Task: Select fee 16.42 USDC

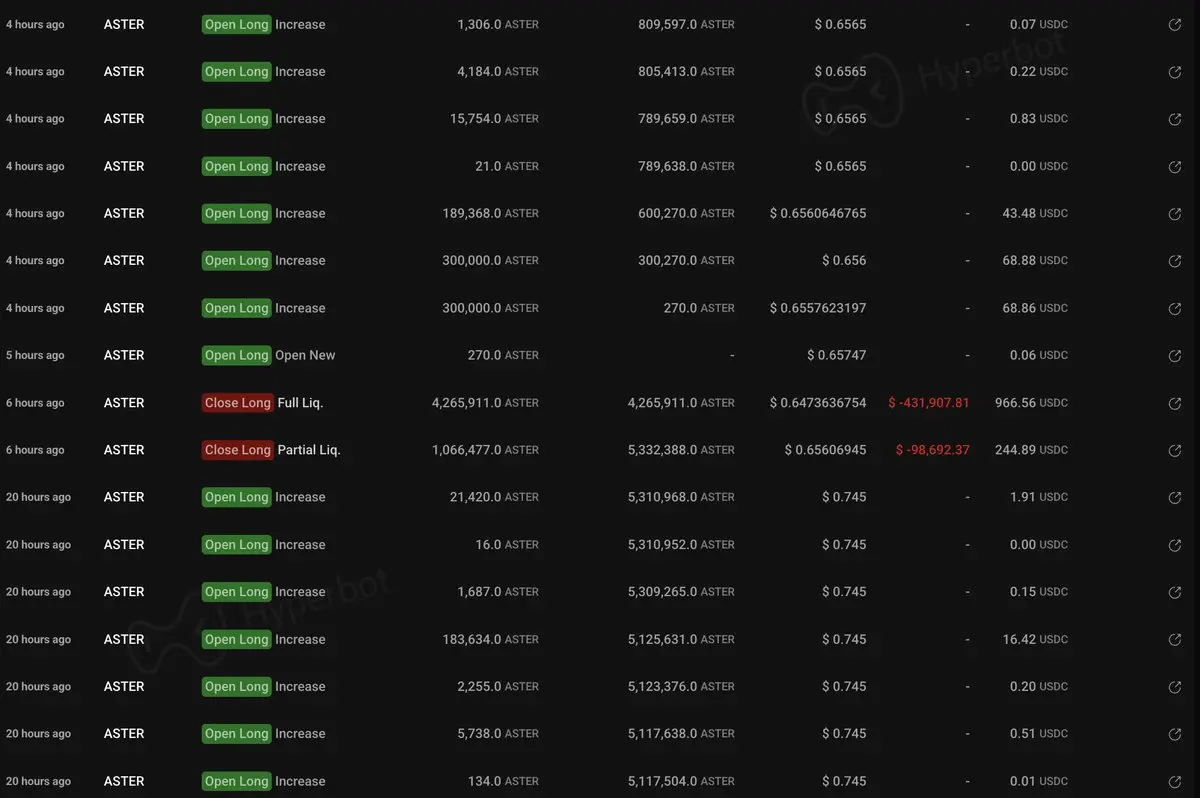Action: point(1036,639)
